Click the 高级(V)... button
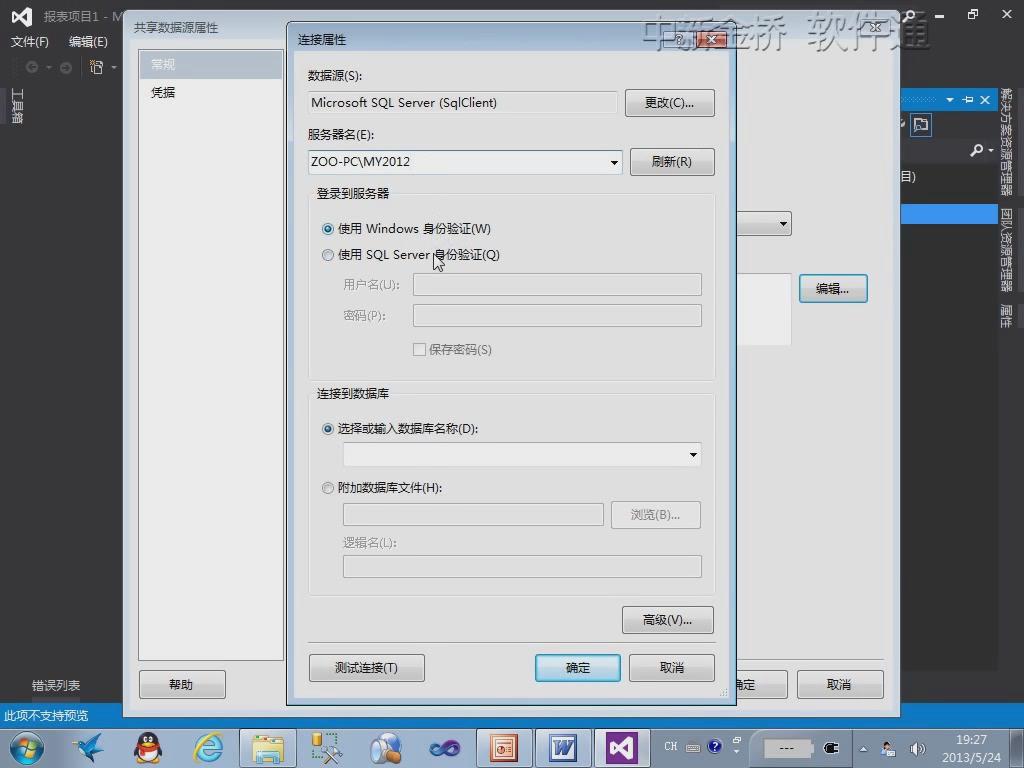 click(x=667, y=620)
